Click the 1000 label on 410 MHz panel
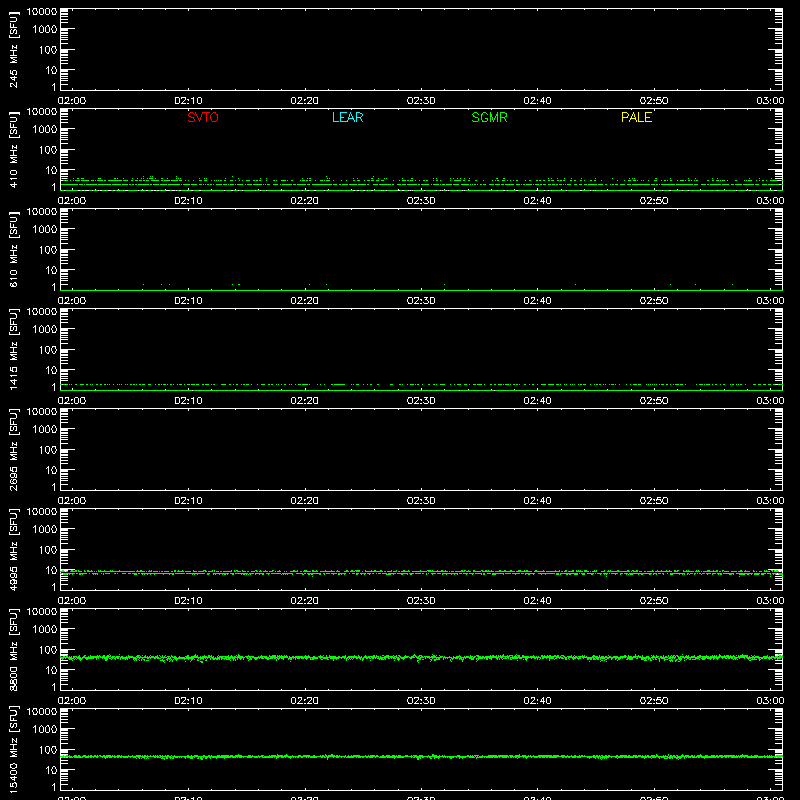 (45, 130)
